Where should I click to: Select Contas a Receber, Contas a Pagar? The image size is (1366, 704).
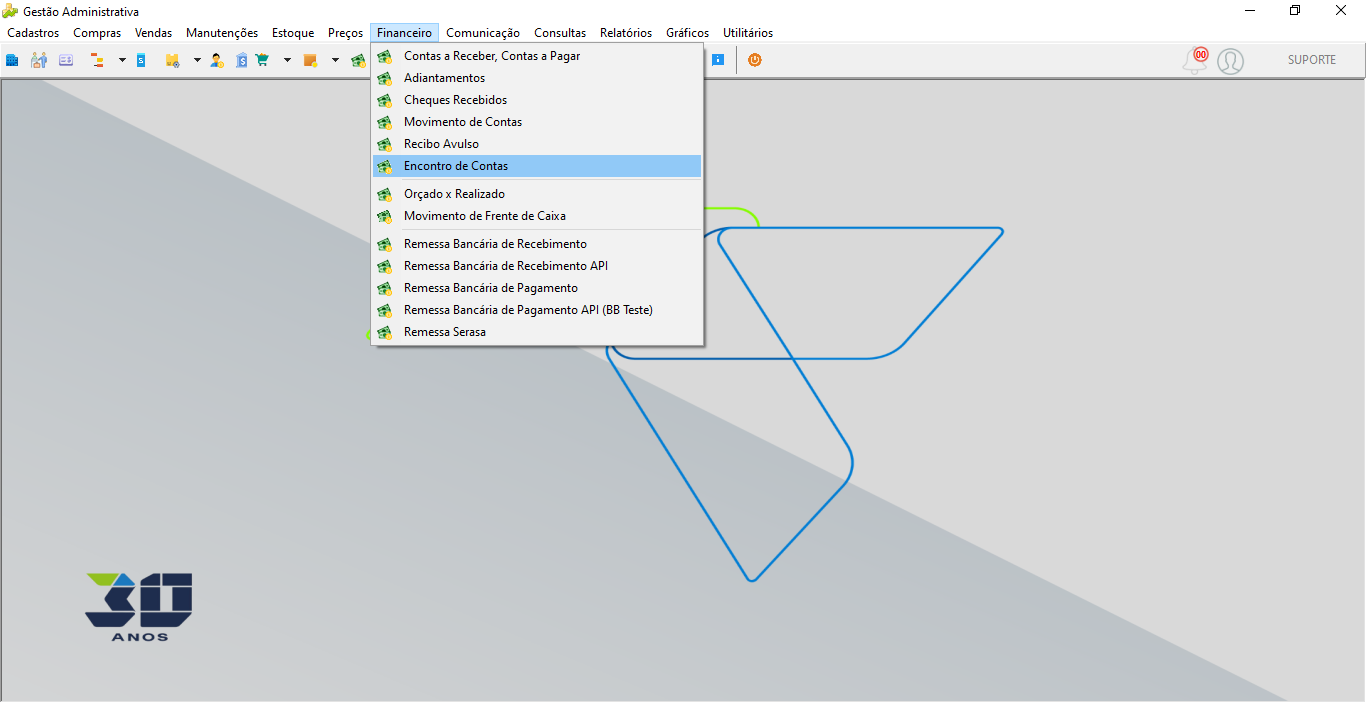click(537, 56)
